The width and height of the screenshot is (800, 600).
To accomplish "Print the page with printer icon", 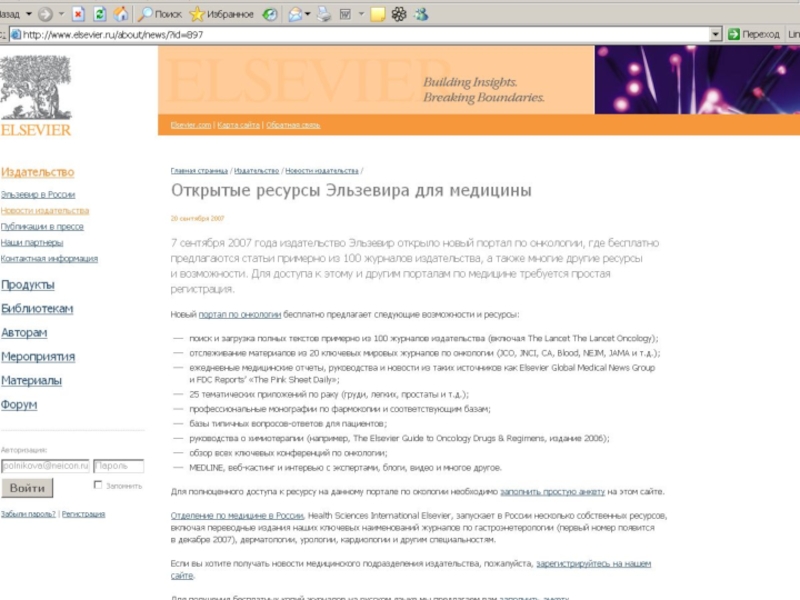I will 323,14.
